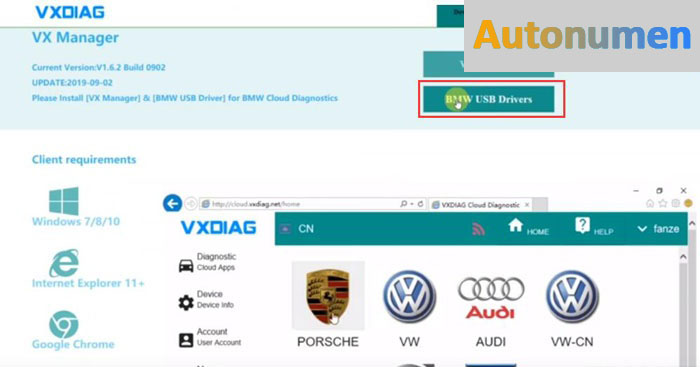This screenshot has width=700, height=367.
Task: Click the favorites star icon in browser
Action: [663, 204]
